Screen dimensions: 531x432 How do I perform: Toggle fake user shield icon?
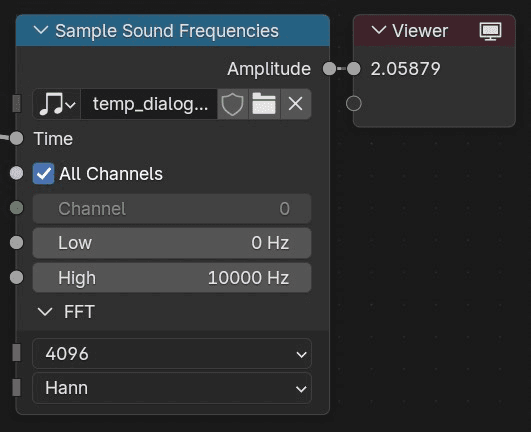233,104
